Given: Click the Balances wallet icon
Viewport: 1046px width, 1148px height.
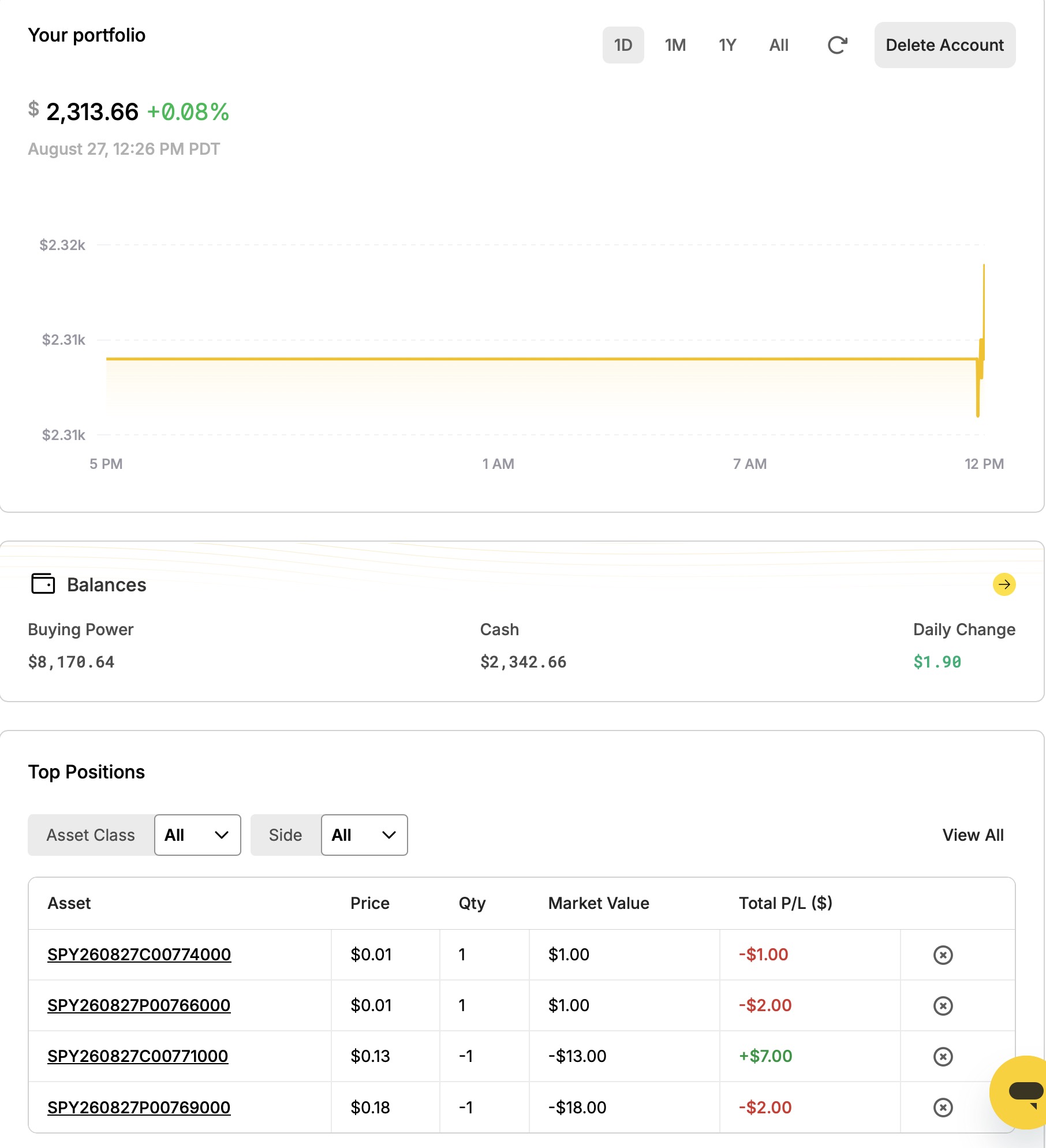Looking at the screenshot, I should [x=43, y=584].
